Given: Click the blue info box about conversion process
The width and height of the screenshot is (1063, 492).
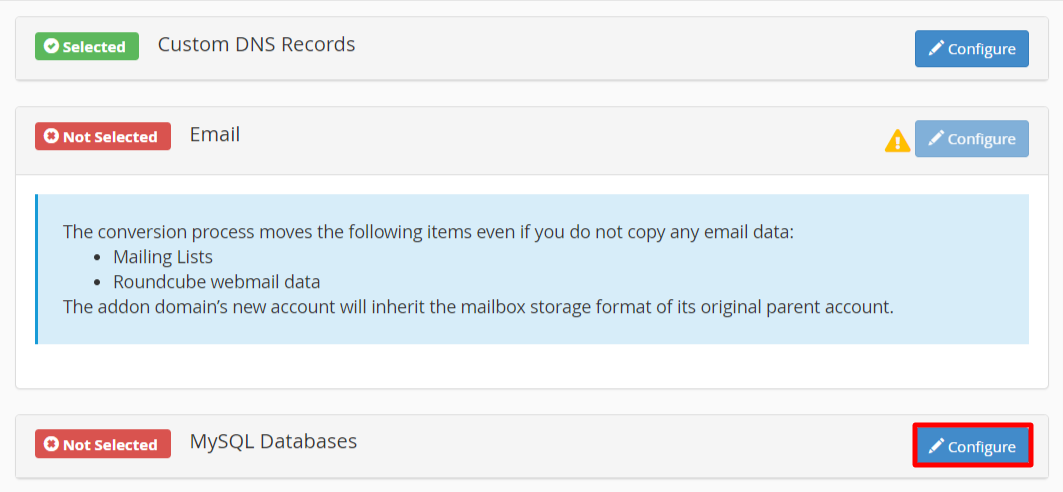Looking at the screenshot, I should pyautogui.click(x=532, y=269).
